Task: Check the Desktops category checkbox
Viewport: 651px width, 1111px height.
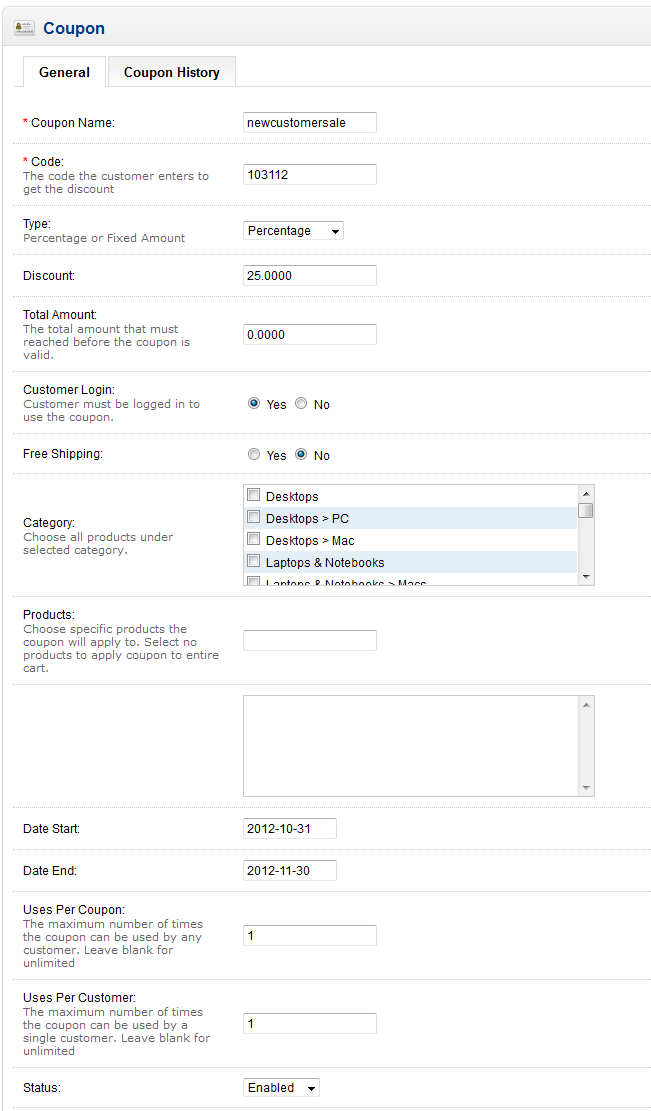Action: click(x=254, y=496)
